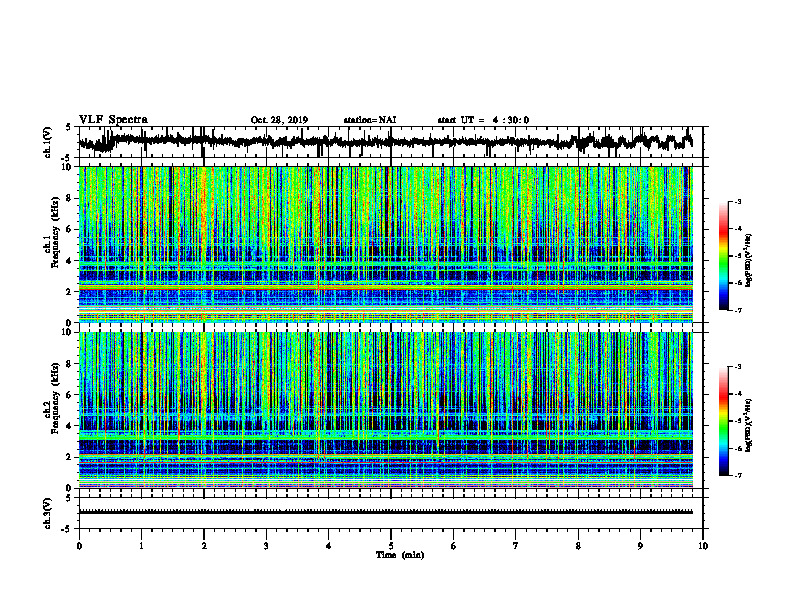Click the "ch.3(V)" axis label

[48, 514]
